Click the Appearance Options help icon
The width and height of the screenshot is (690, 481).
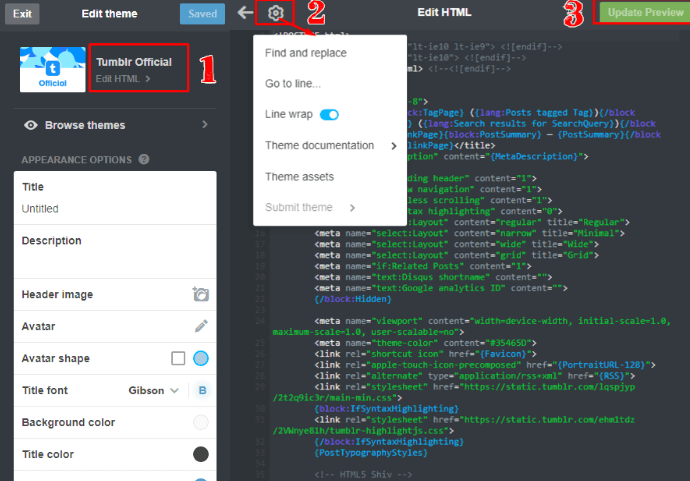tap(144, 159)
